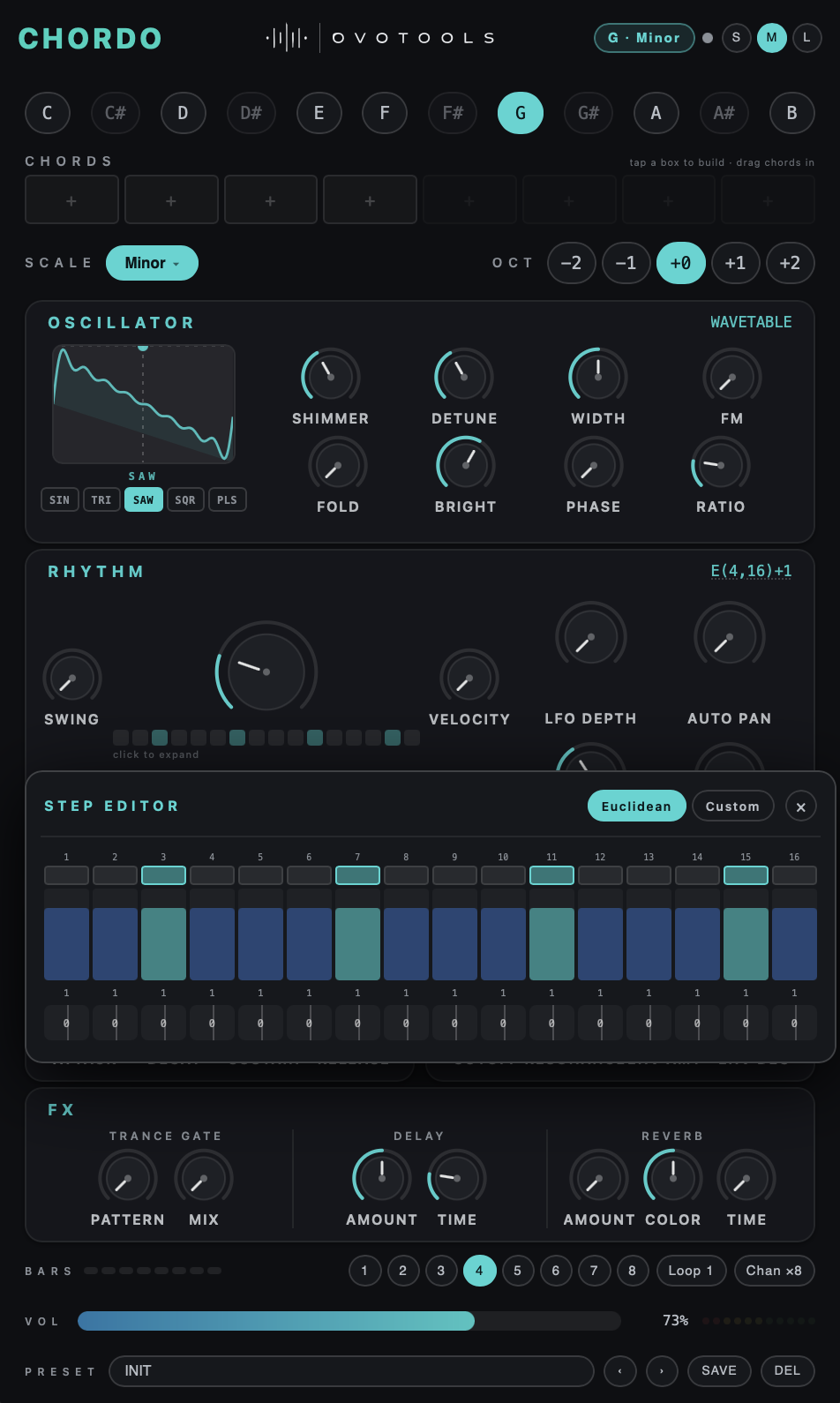Click the Bright knob
Screen dimensions: 840x1403
[466, 465]
